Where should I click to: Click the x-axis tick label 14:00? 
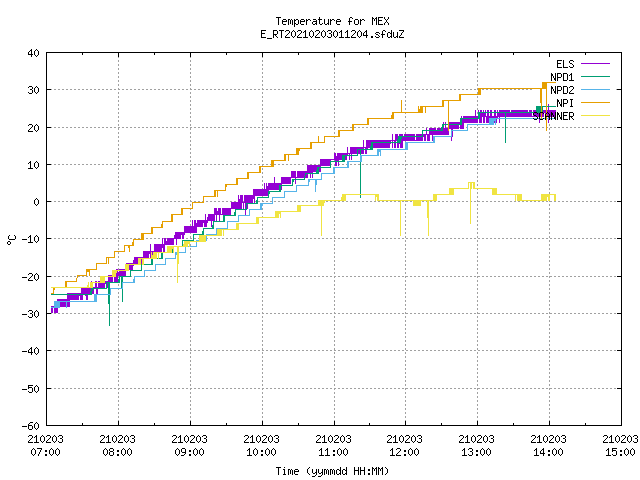tap(548, 452)
